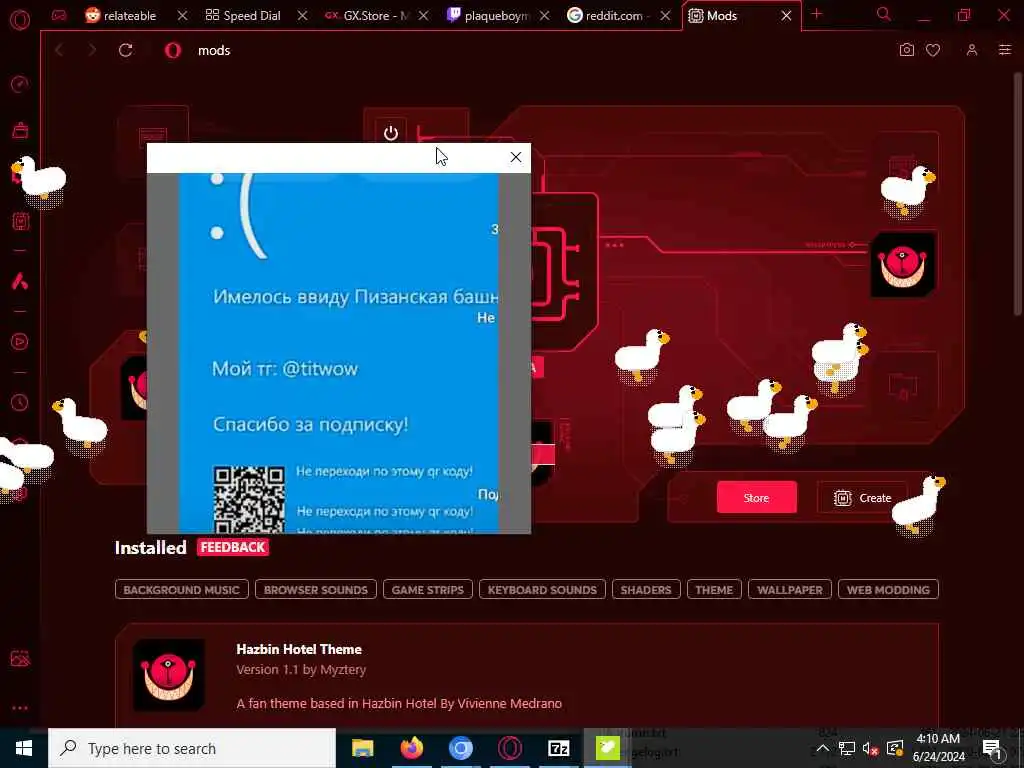Bookmark this page with the heart icon

click(x=933, y=50)
